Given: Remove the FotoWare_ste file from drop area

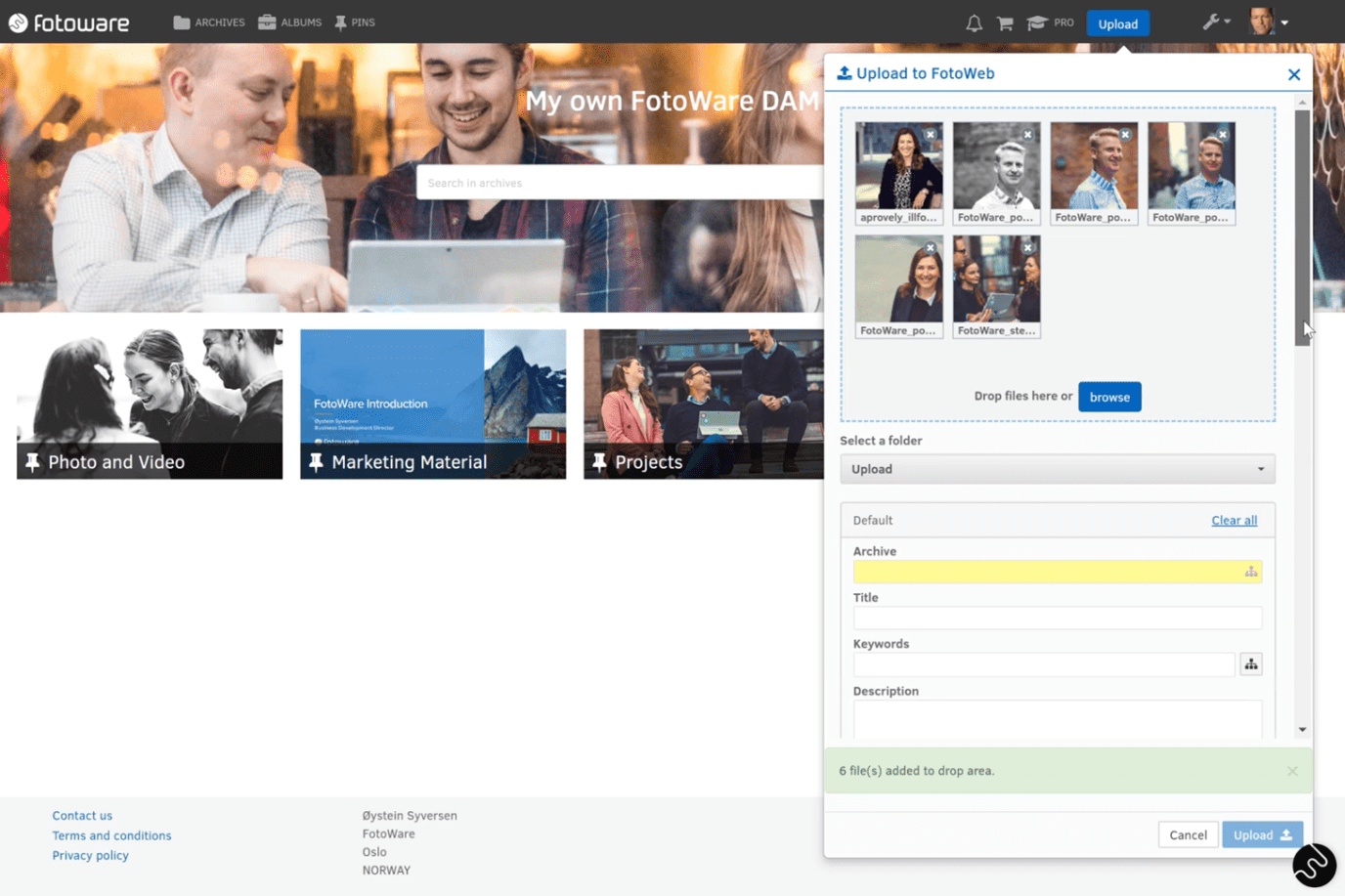Looking at the screenshot, I should coord(1028,248).
